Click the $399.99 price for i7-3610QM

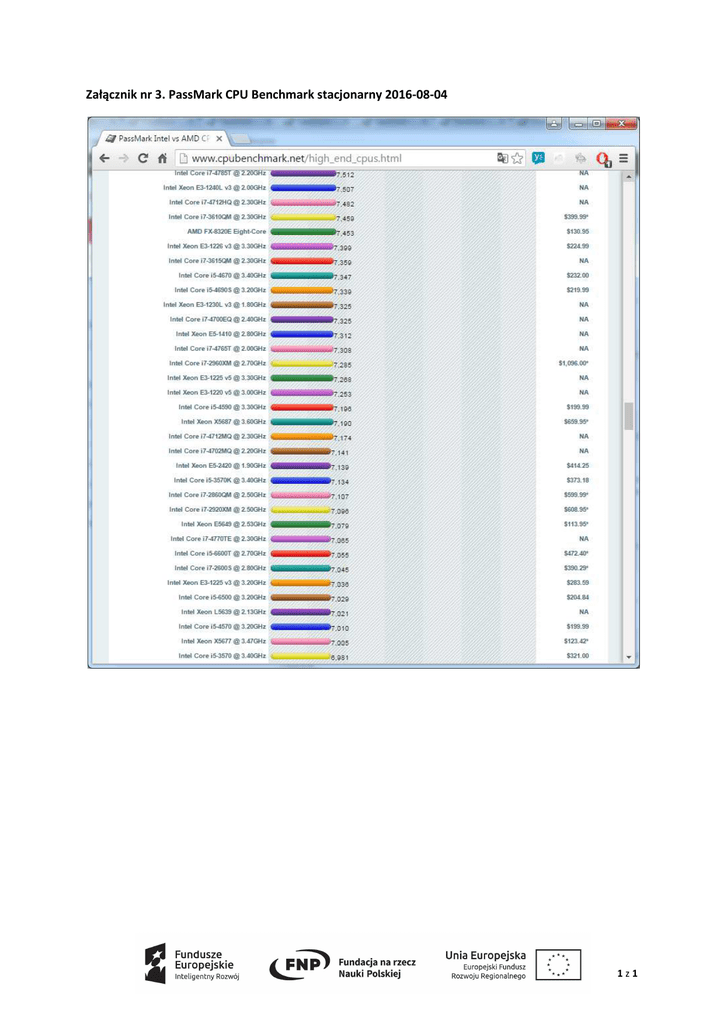[x=576, y=216]
